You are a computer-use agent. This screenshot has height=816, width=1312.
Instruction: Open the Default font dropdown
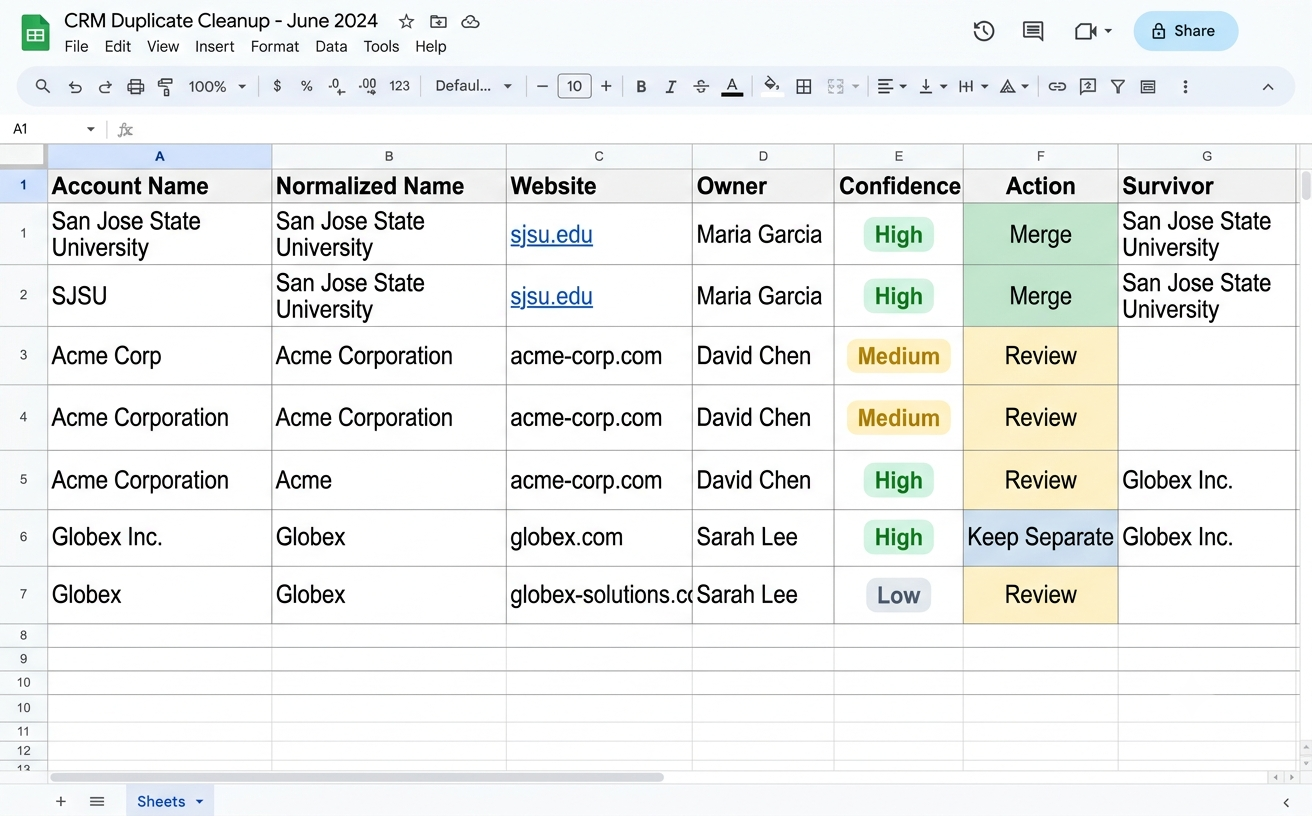click(474, 86)
